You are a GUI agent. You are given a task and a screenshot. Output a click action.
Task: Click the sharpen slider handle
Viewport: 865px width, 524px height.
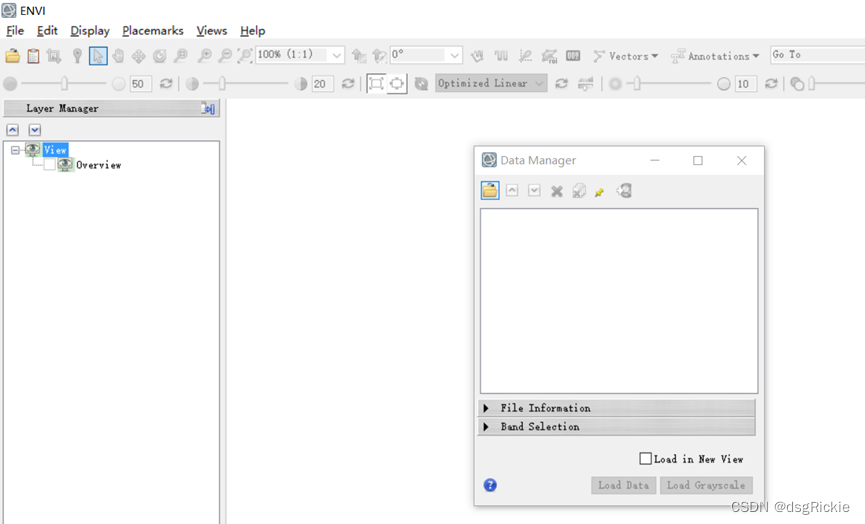[637, 83]
